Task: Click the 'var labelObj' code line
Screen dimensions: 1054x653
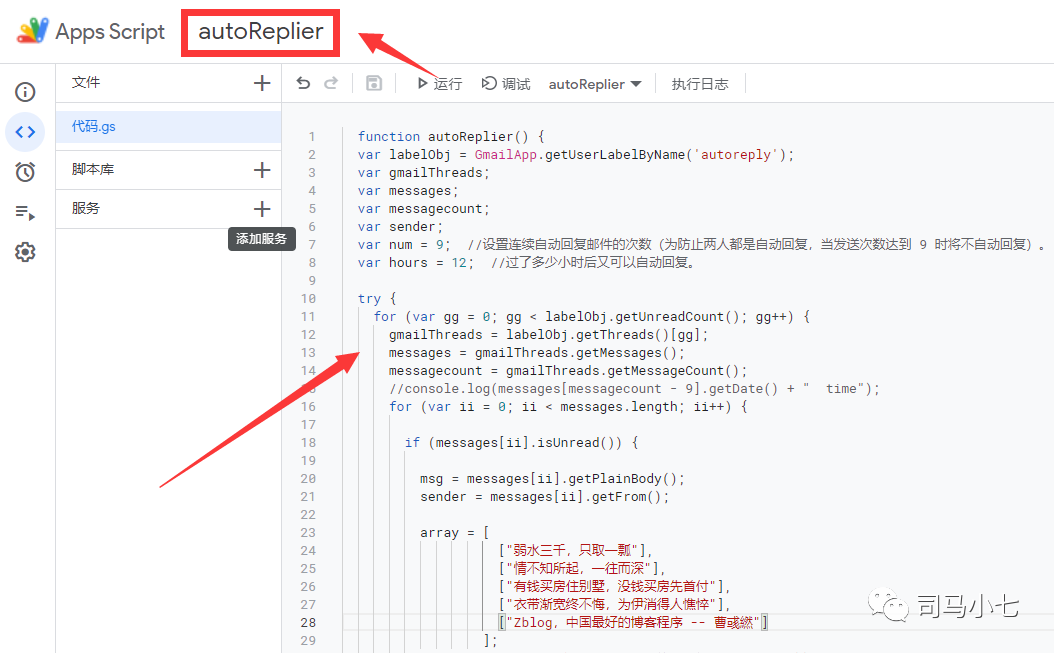Action: coord(575,155)
